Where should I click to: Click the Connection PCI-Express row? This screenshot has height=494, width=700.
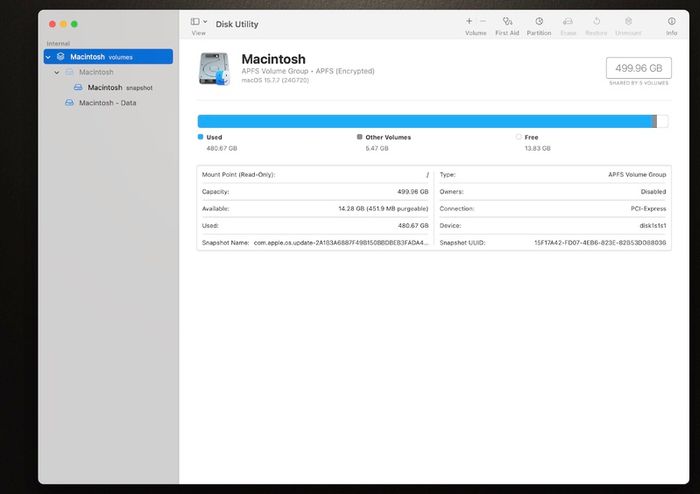pyautogui.click(x=553, y=208)
